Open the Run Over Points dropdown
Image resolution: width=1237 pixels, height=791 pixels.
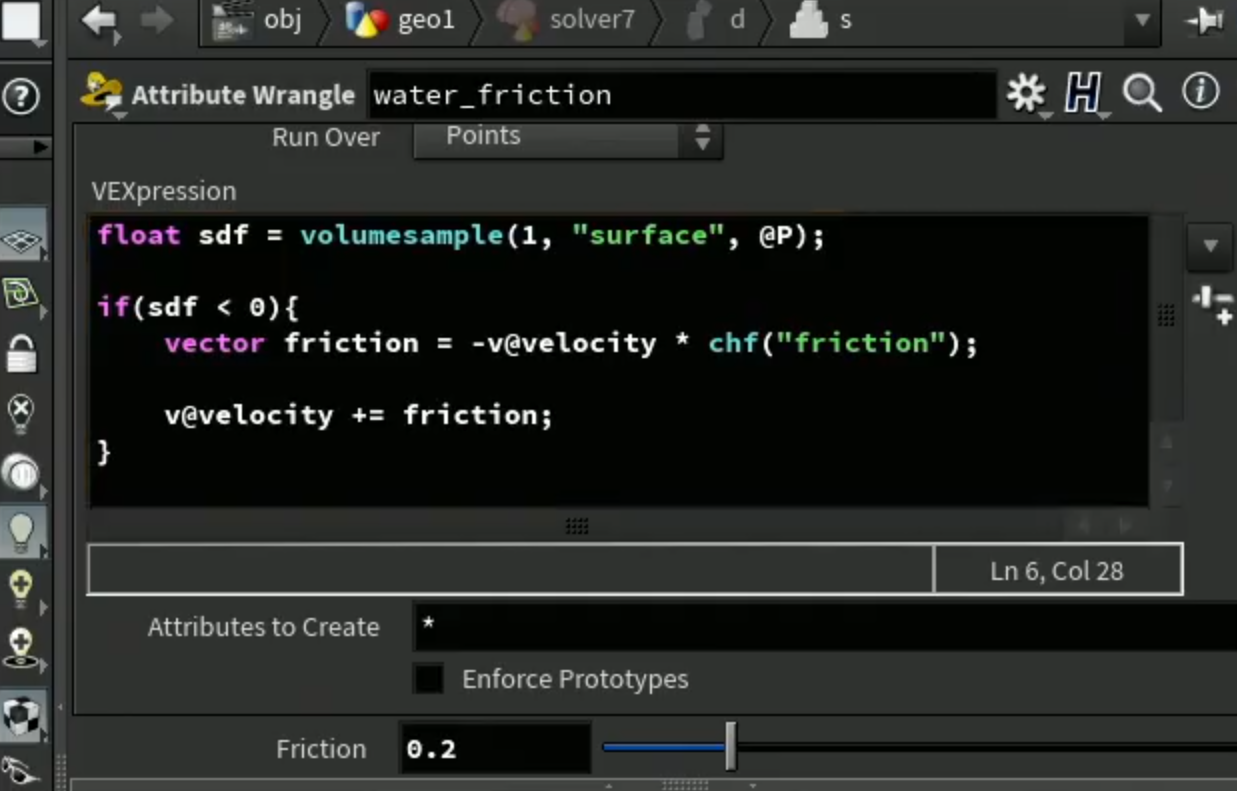(568, 137)
